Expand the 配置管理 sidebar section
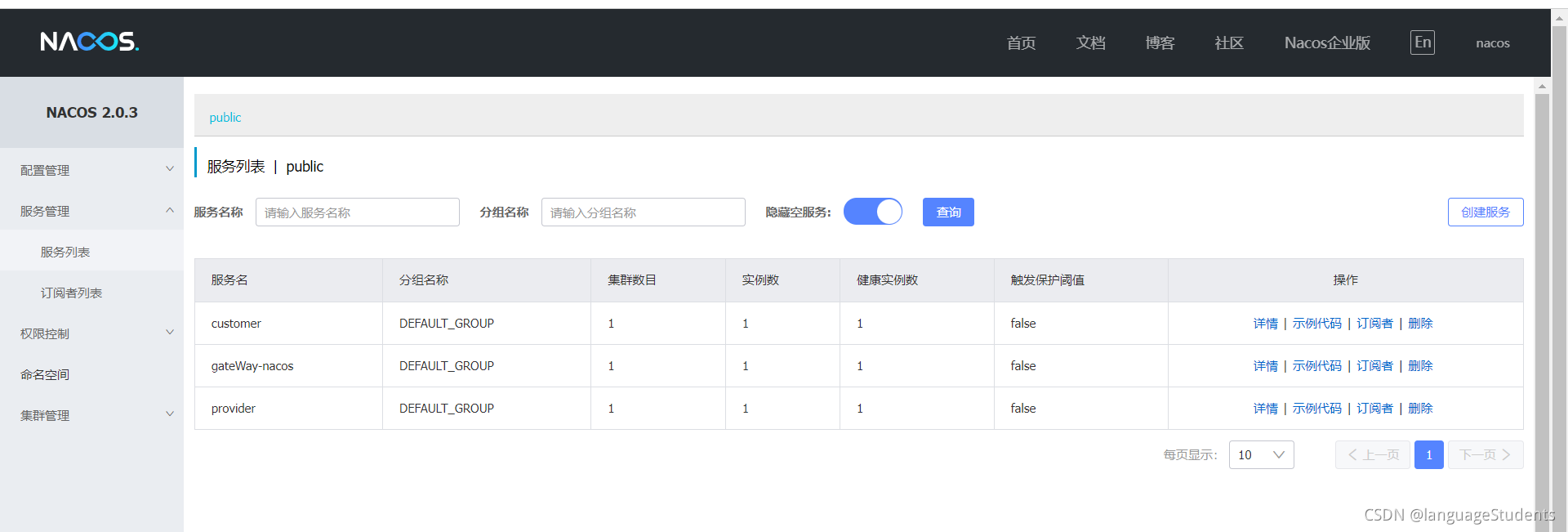This screenshot has width=1568, height=532. (x=91, y=170)
